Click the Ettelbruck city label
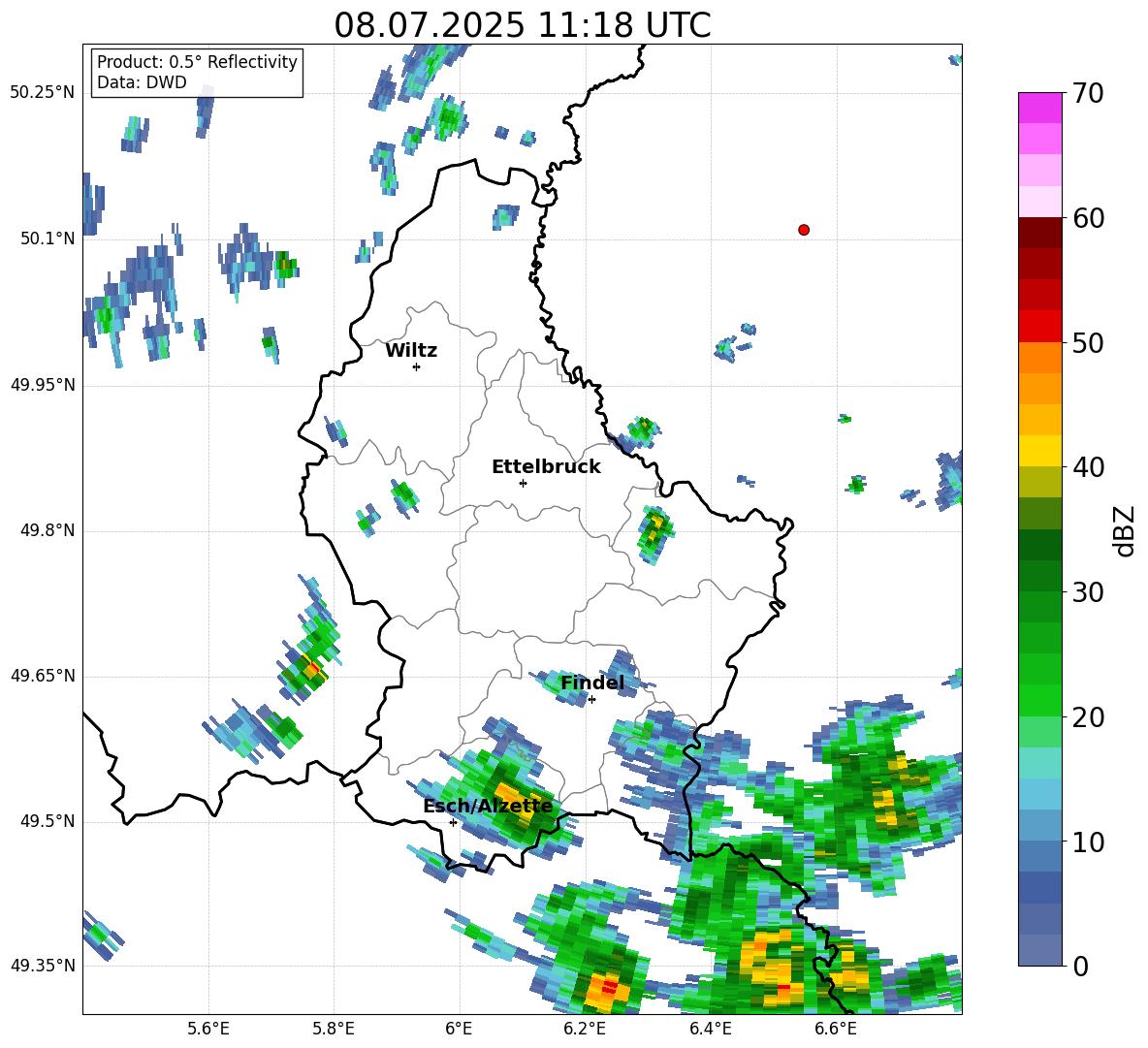This screenshot has height=1048, width=1148. pos(546,467)
